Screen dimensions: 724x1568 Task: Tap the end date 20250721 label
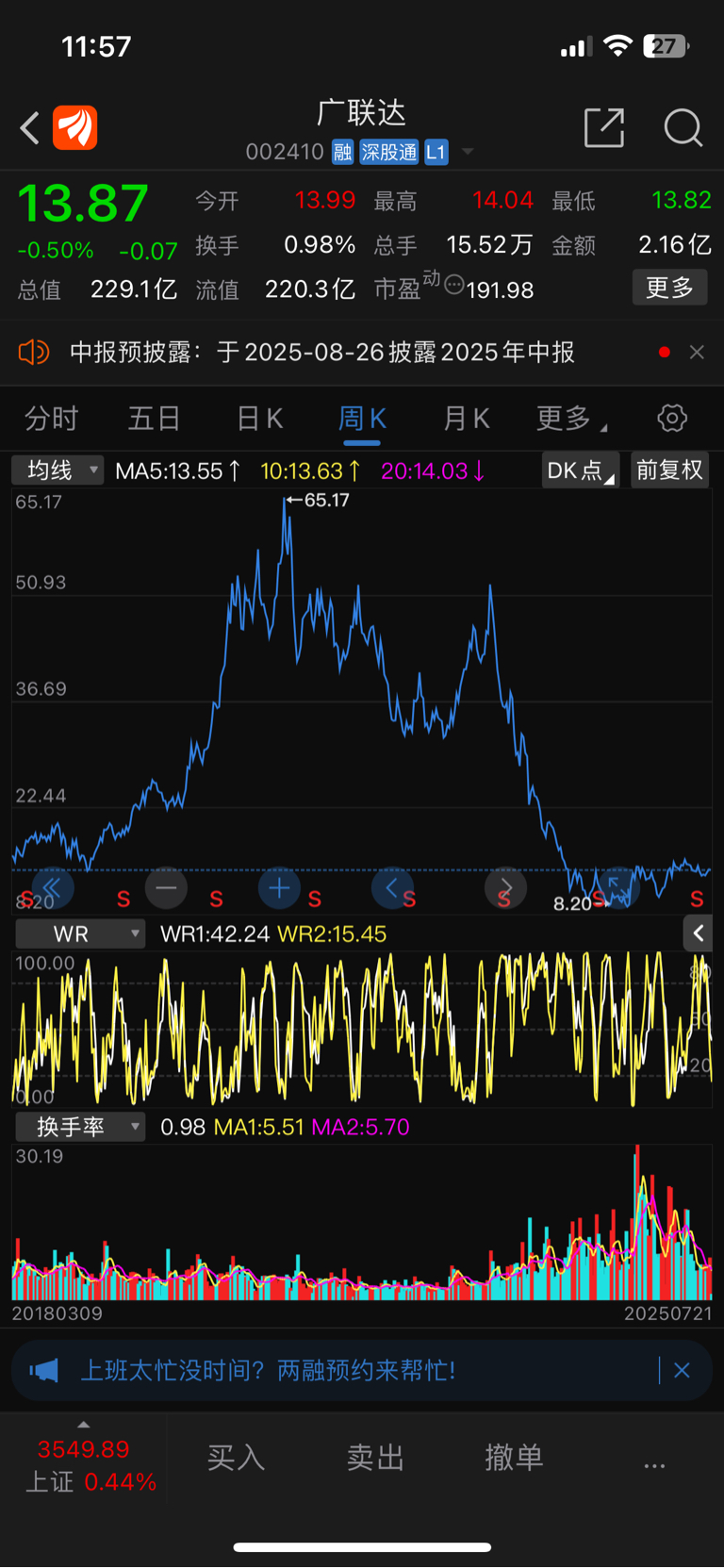coord(668,1312)
